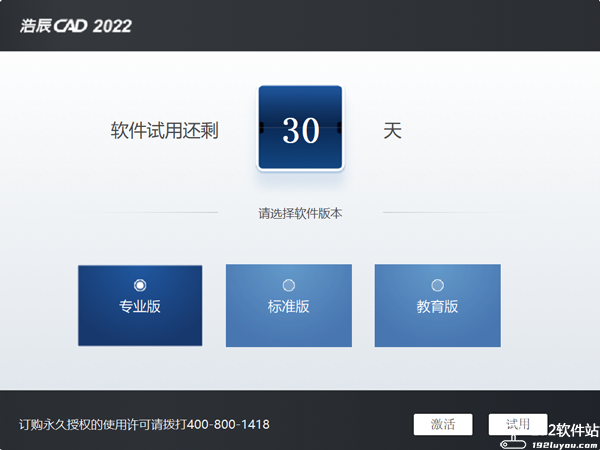Click the 400-800-1418 license purchase text

coord(144,424)
